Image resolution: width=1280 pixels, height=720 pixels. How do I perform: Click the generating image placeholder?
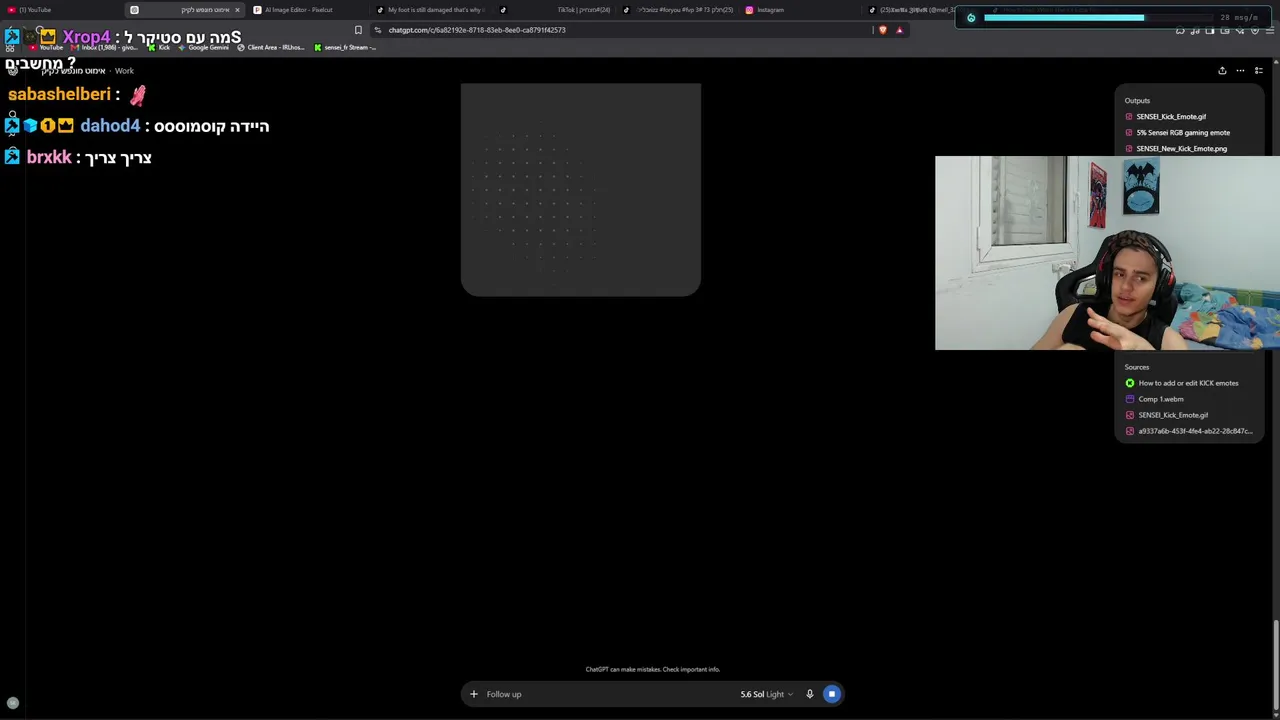tap(581, 190)
